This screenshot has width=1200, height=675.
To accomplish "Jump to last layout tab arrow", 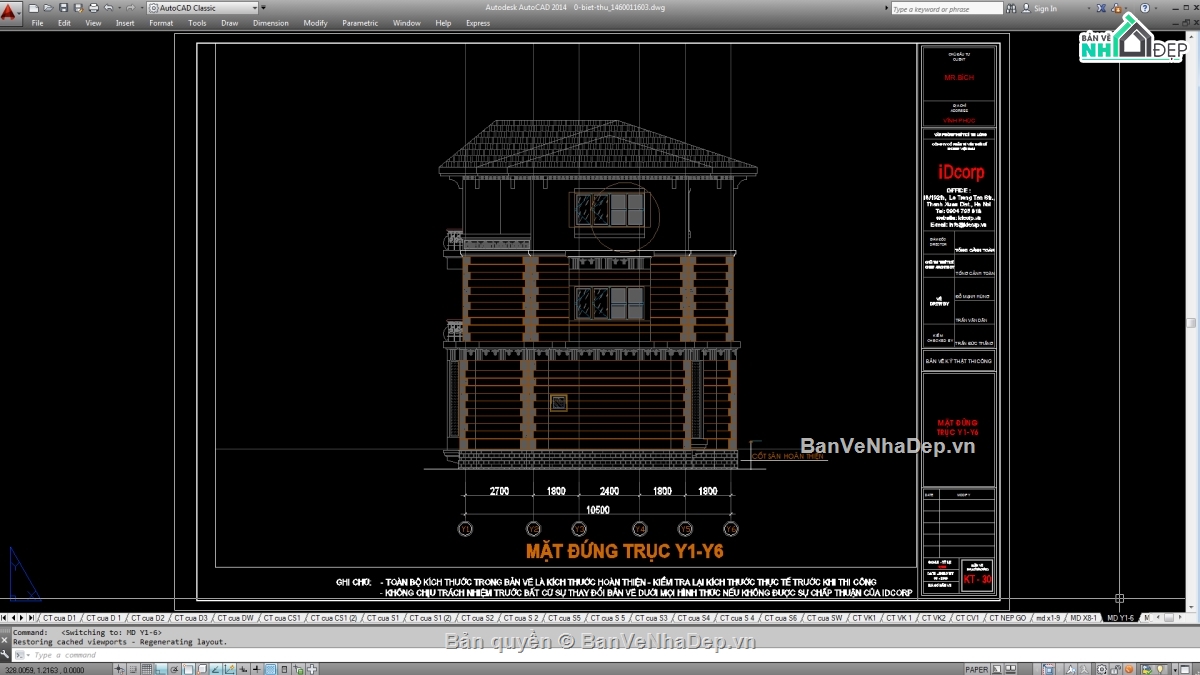I will tap(31, 618).
